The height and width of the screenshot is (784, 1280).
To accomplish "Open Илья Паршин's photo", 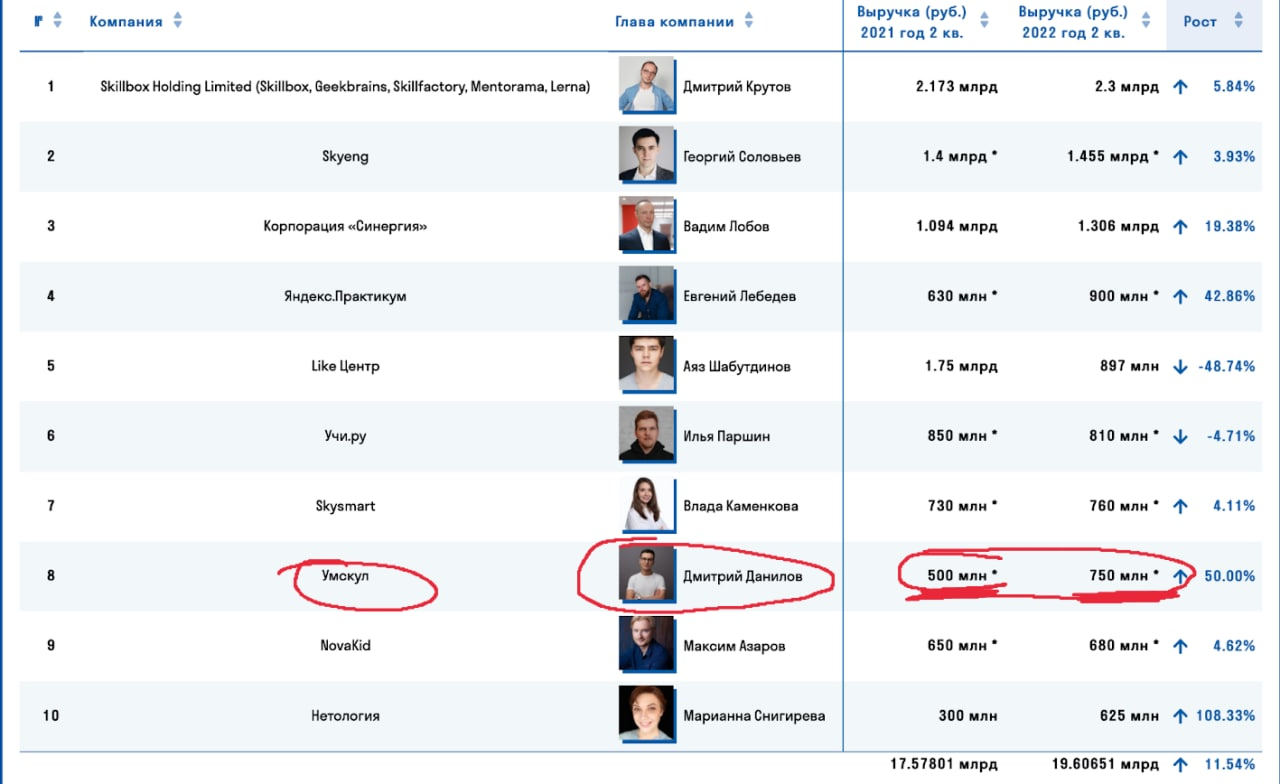I will point(646,434).
